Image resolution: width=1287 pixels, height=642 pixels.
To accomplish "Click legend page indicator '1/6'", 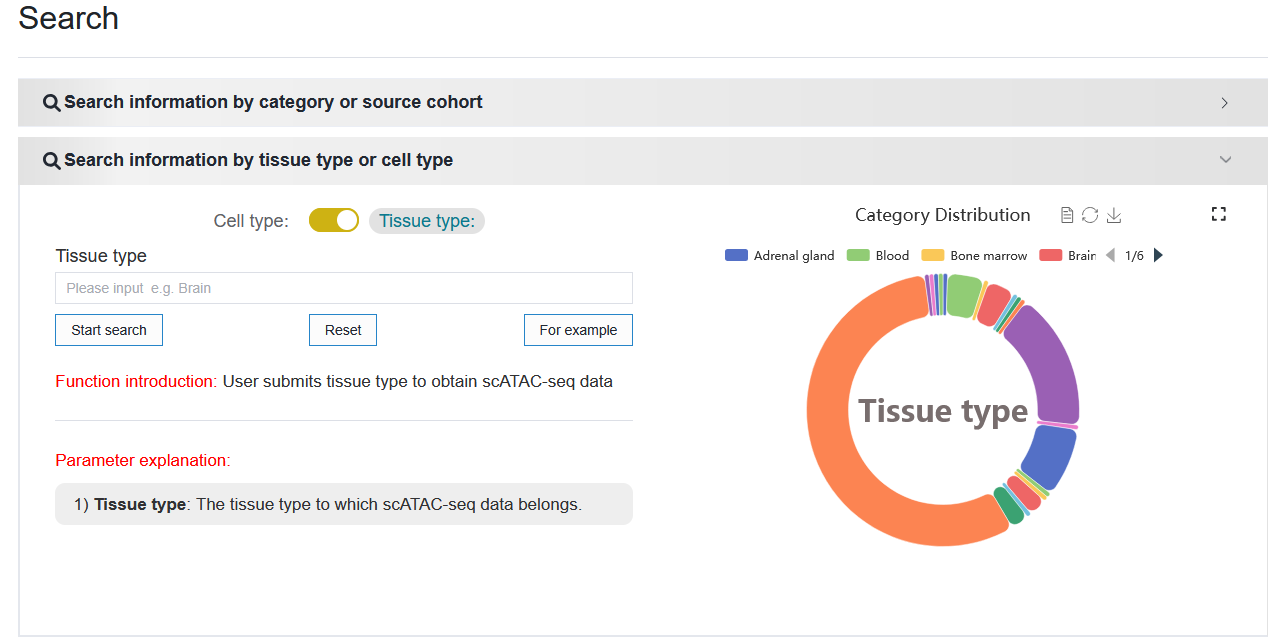I will pos(1134,256).
